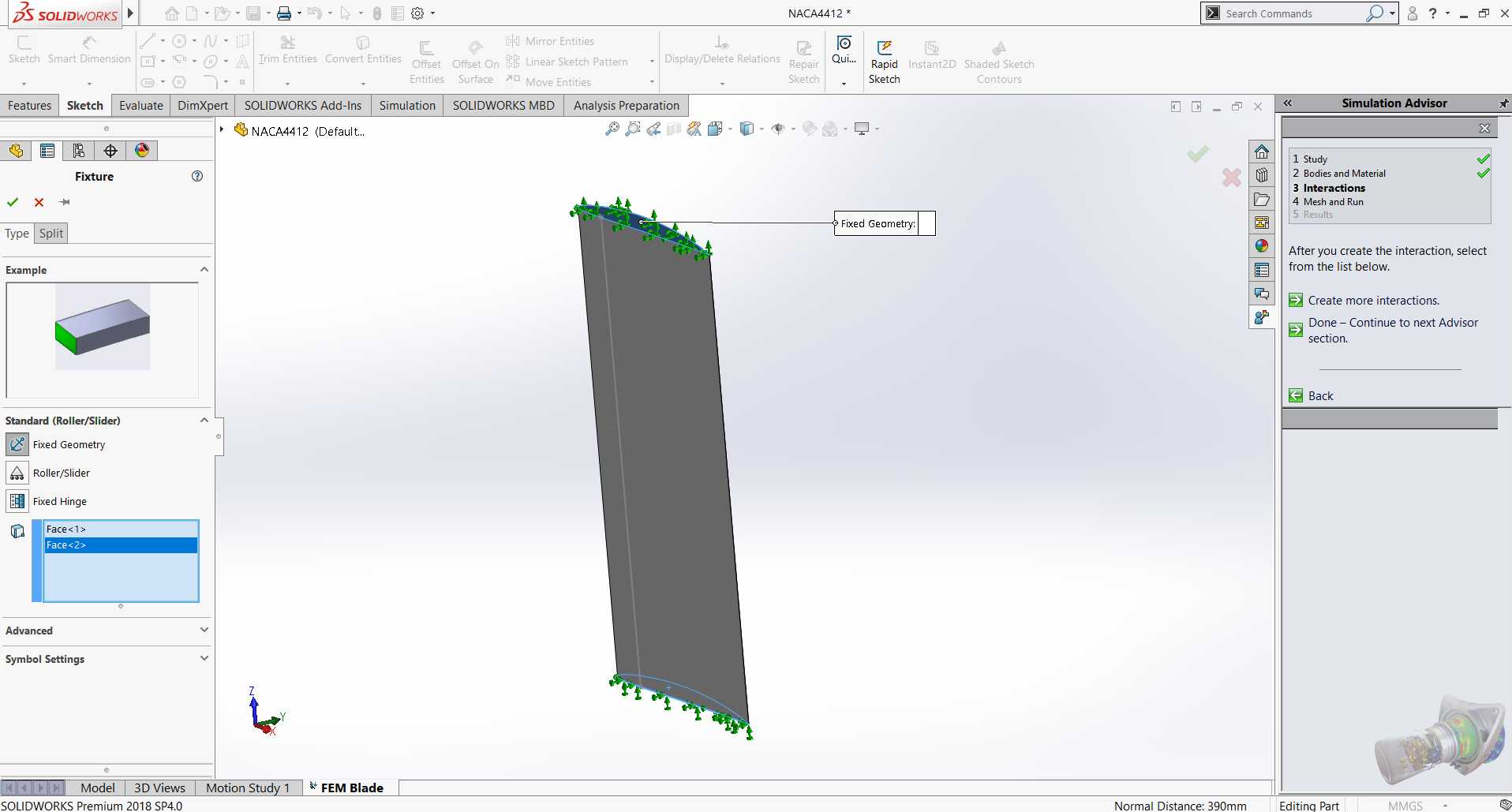Expand the NACA4412 flyout design tree
1512x812 pixels.
click(x=223, y=129)
